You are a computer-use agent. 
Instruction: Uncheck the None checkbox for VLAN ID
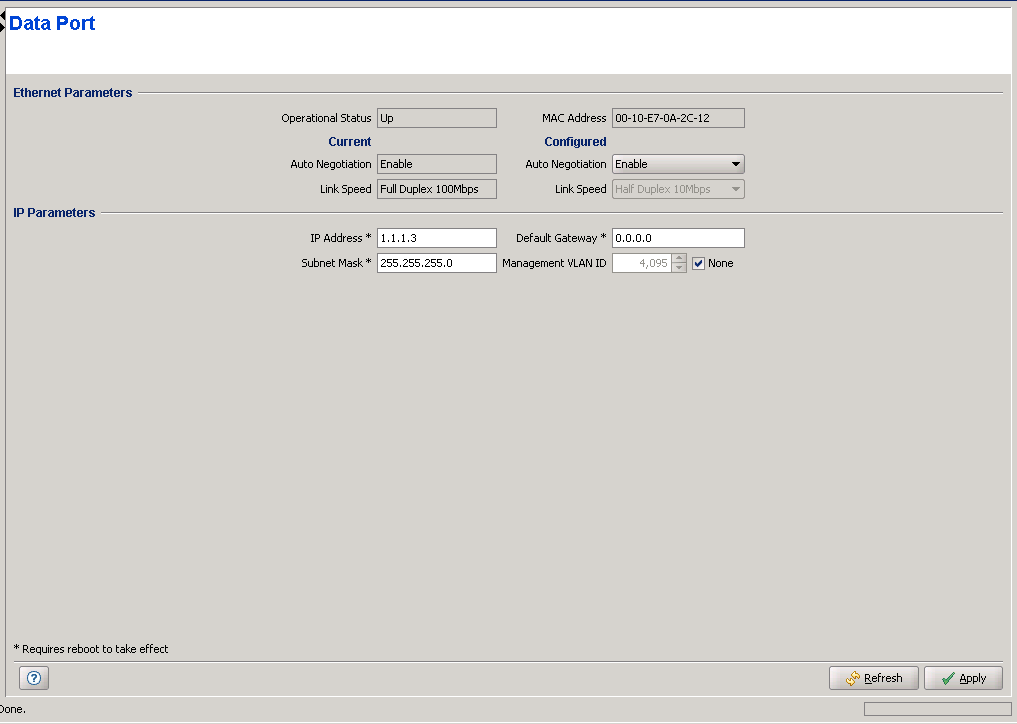(x=699, y=264)
